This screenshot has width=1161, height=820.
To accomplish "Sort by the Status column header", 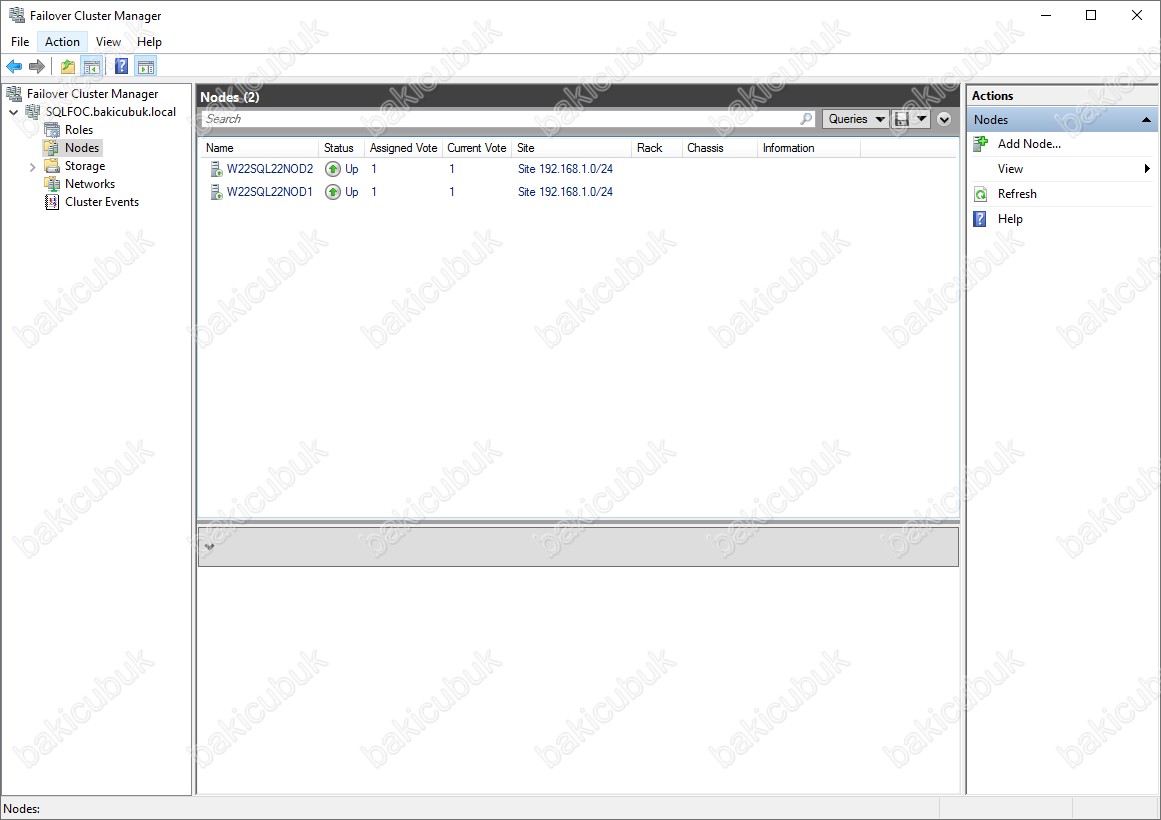I will point(341,148).
